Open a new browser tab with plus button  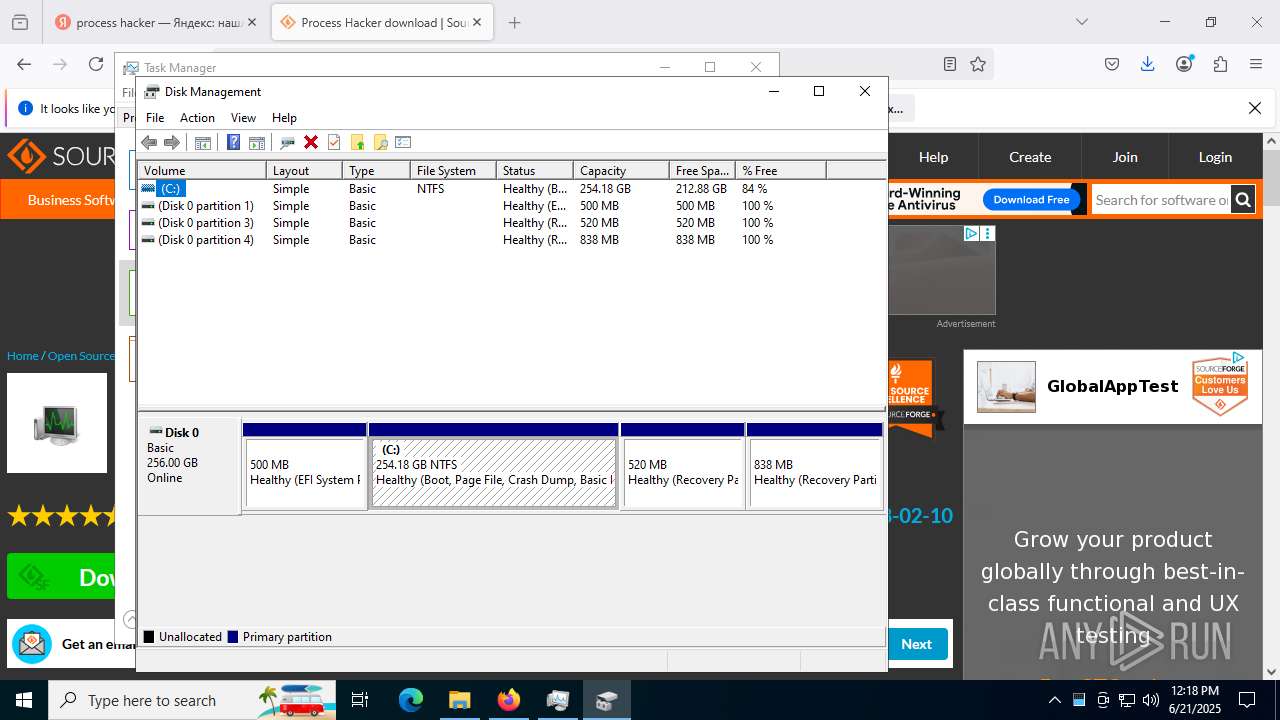(515, 22)
